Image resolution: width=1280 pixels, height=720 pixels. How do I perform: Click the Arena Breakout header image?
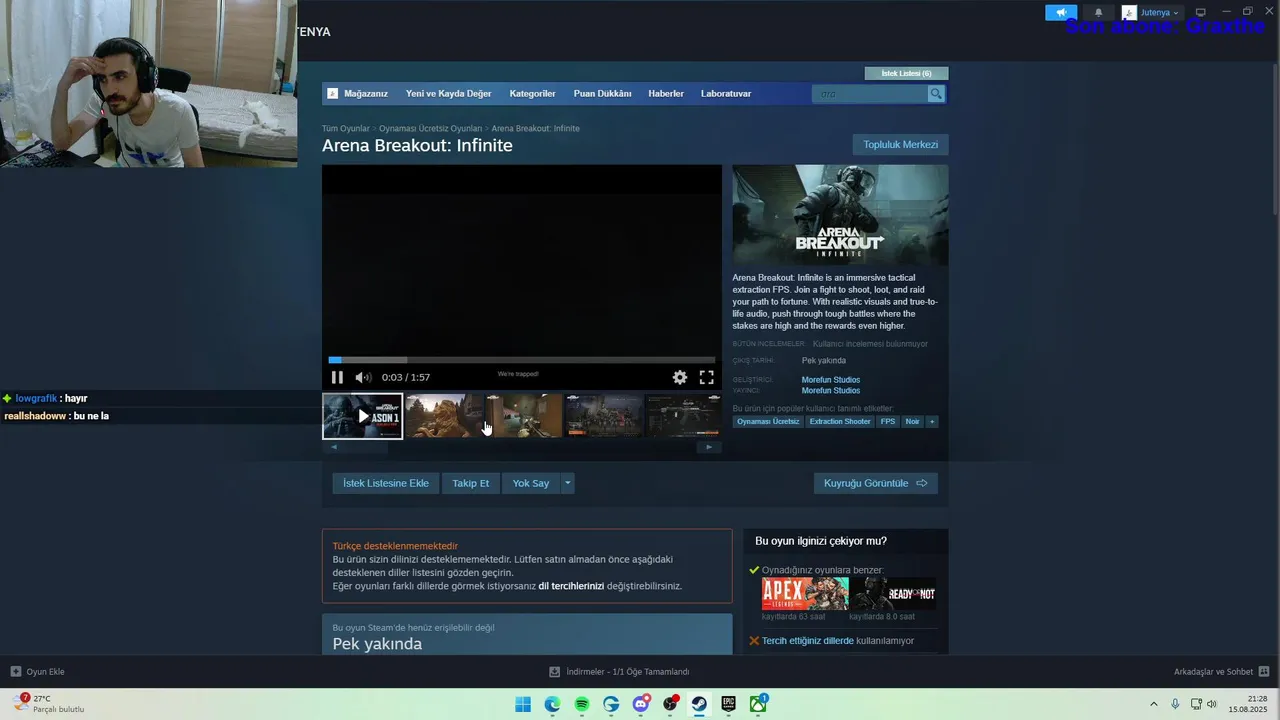pyautogui.click(x=840, y=214)
